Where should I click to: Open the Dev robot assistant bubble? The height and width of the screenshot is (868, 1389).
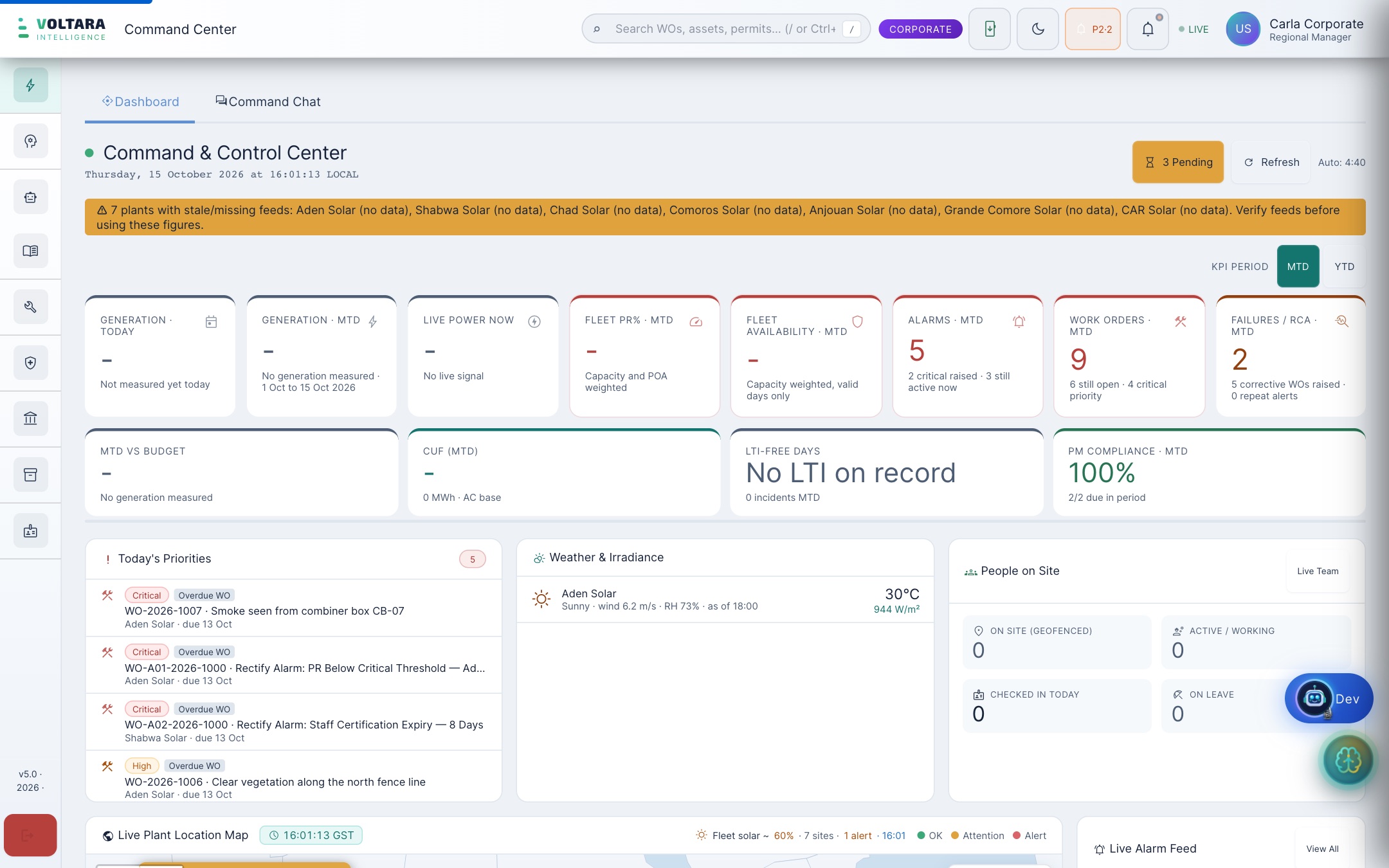tap(1329, 698)
